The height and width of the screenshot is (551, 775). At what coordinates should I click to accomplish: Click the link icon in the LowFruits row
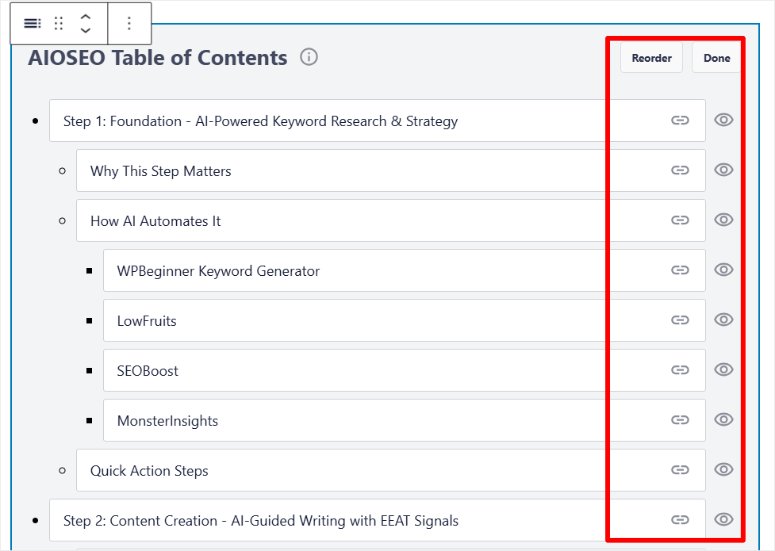coord(680,320)
